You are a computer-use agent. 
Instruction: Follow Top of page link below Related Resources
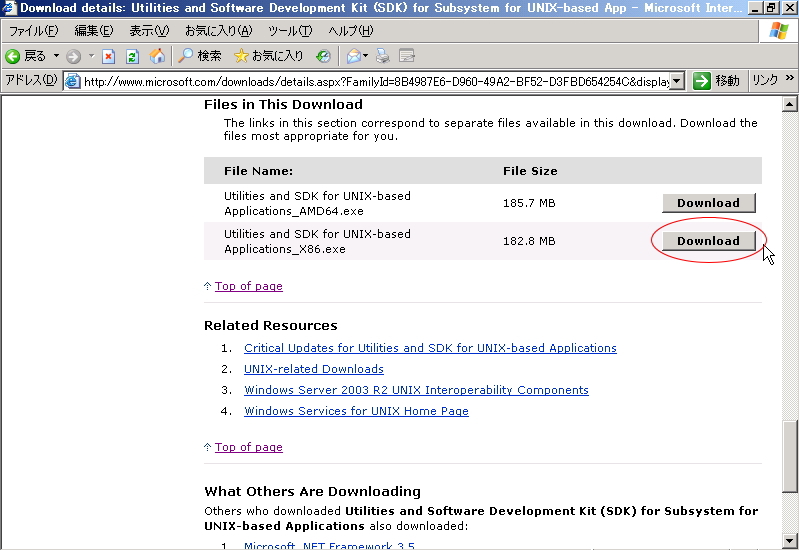pyautogui.click(x=249, y=447)
